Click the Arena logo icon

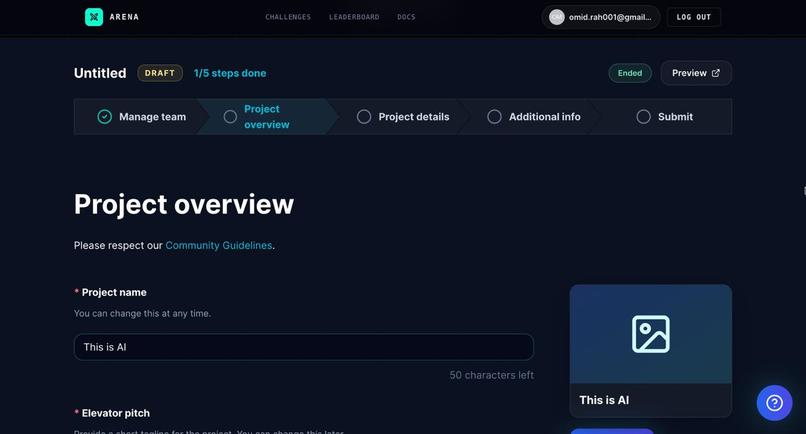(94, 17)
